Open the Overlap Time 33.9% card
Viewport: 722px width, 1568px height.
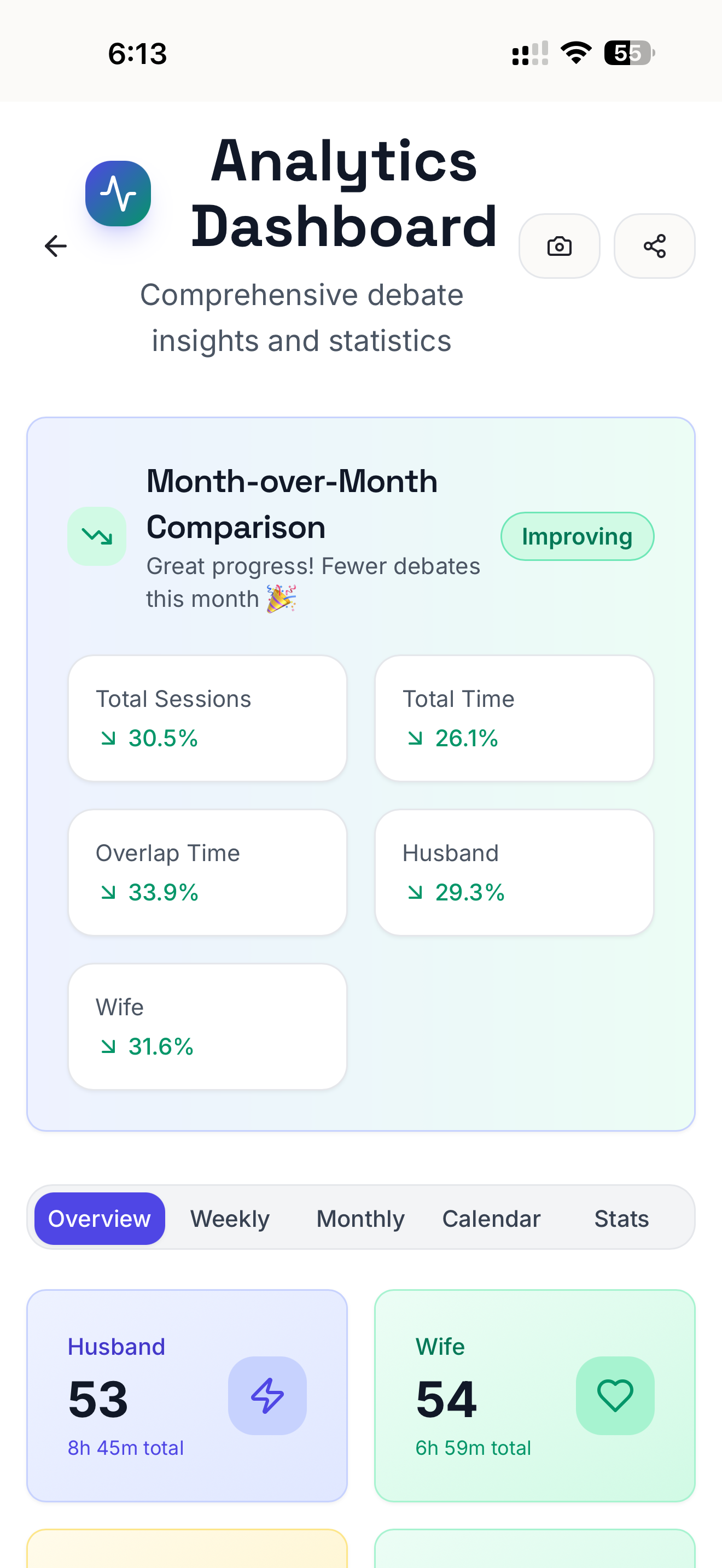click(208, 872)
